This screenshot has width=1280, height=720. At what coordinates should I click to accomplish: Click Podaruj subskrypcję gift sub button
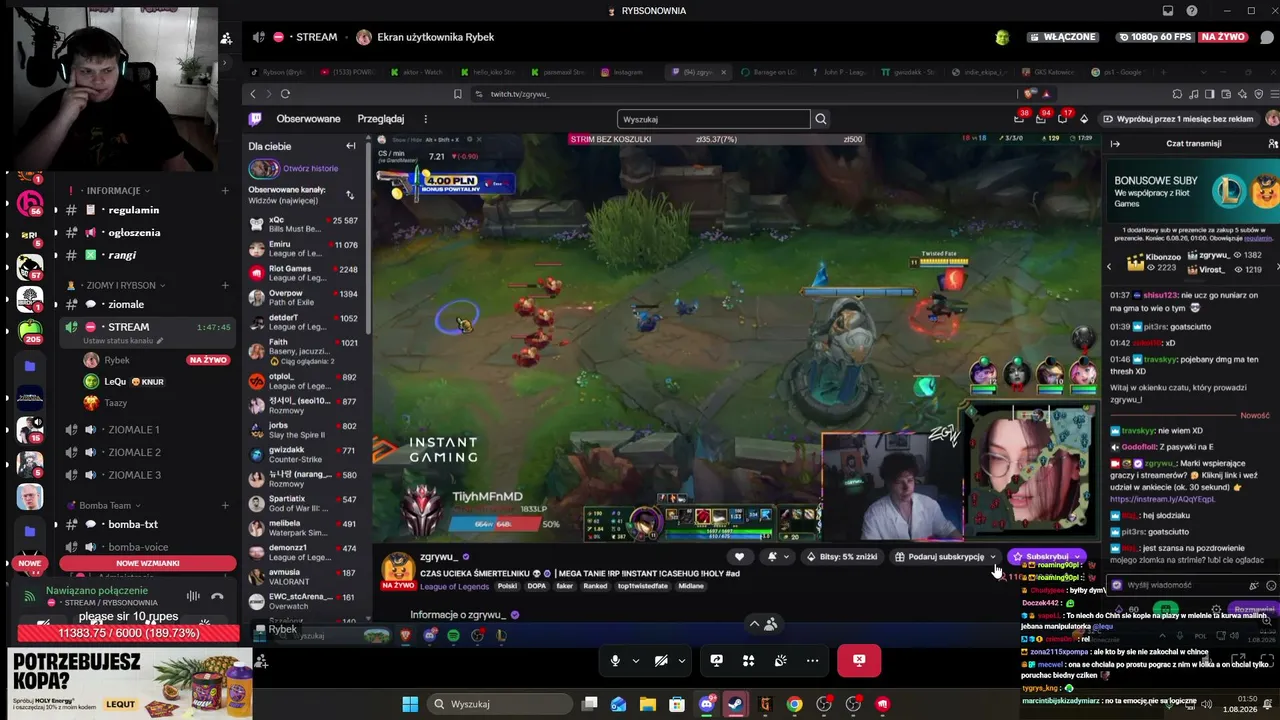click(945, 557)
